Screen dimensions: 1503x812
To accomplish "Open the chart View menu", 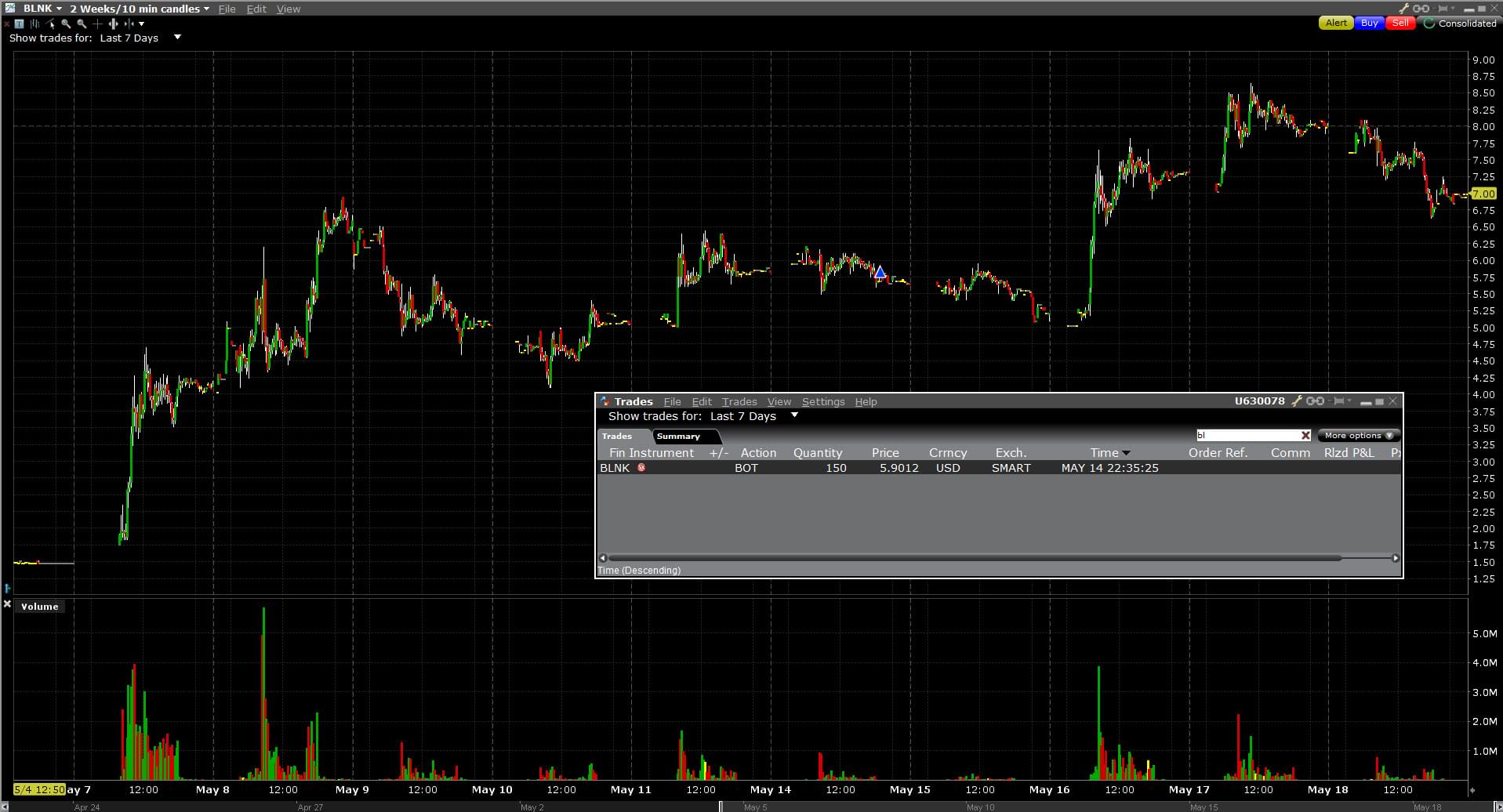I will (x=289, y=9).
